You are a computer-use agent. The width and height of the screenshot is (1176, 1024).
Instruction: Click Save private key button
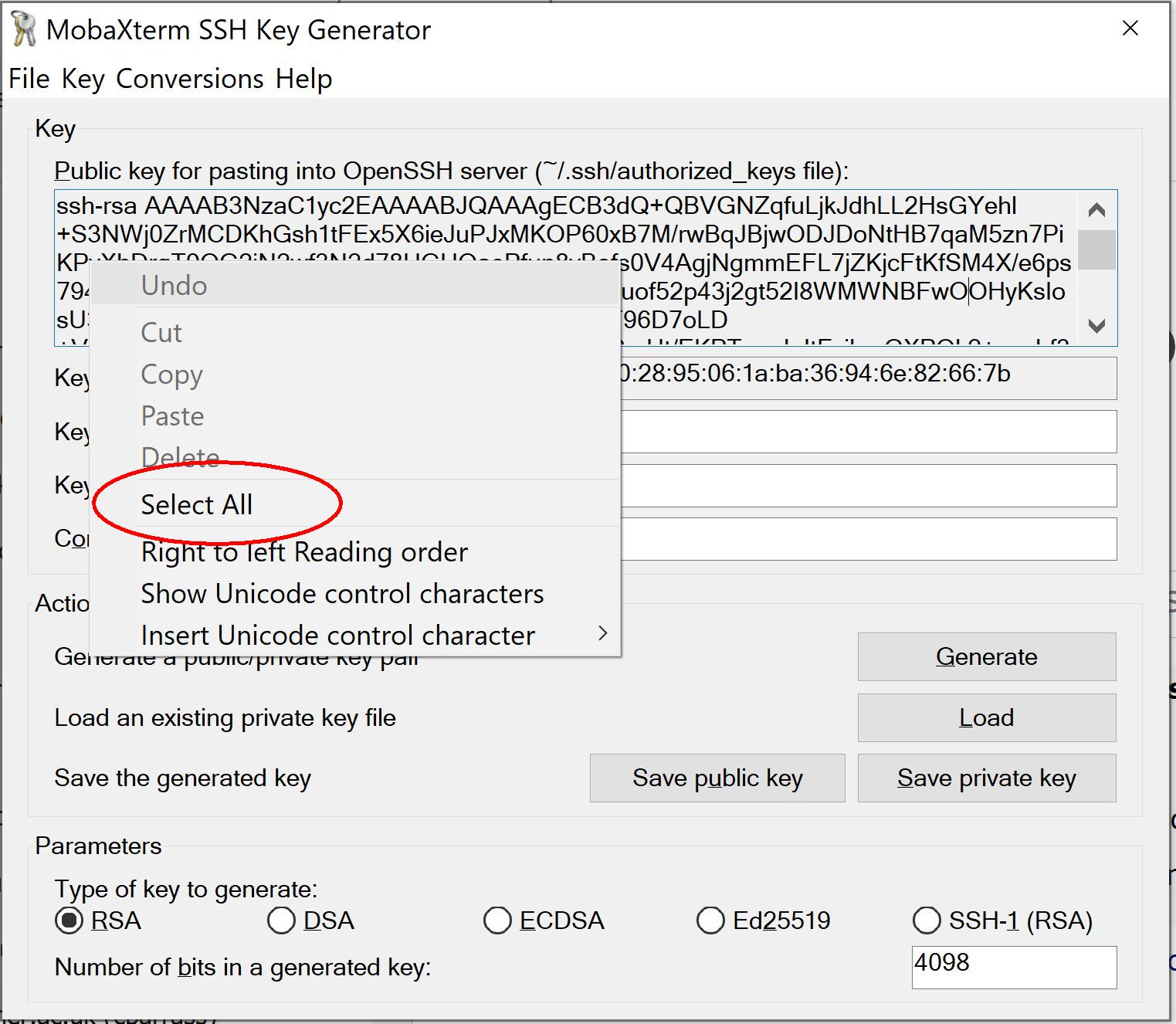[x=987, y=778]
